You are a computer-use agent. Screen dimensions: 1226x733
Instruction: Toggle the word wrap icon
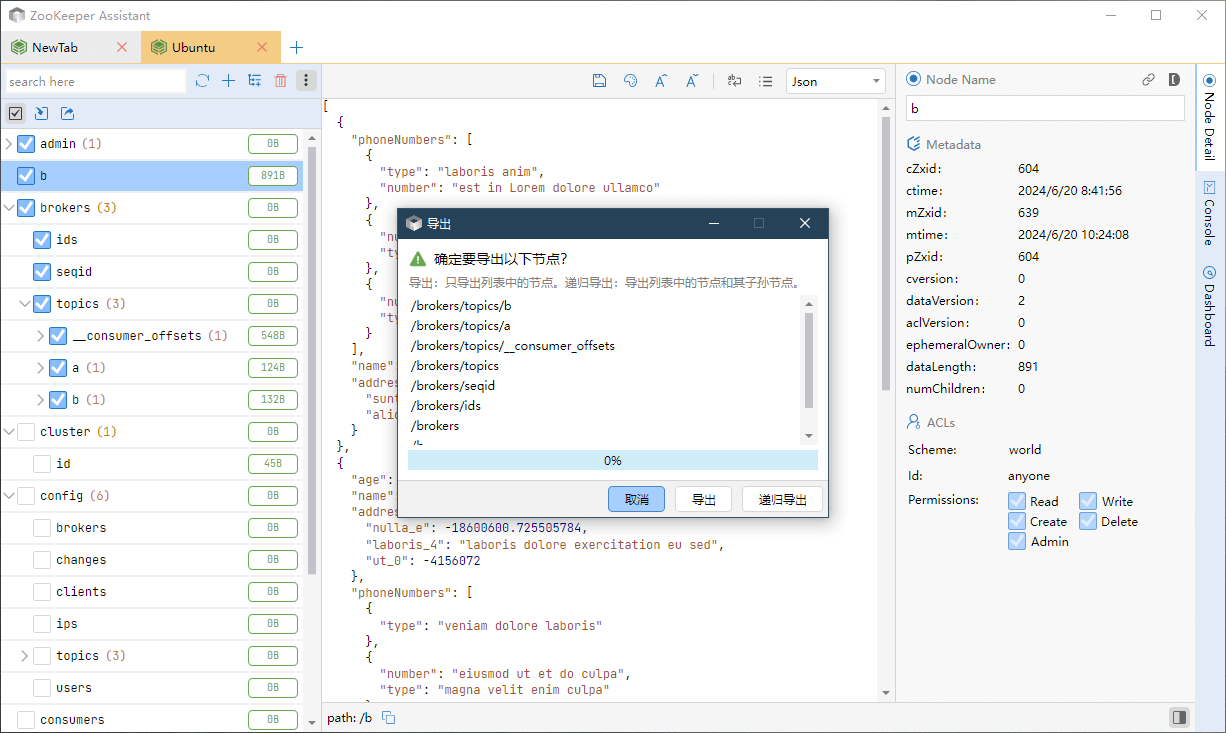point(735,81)
